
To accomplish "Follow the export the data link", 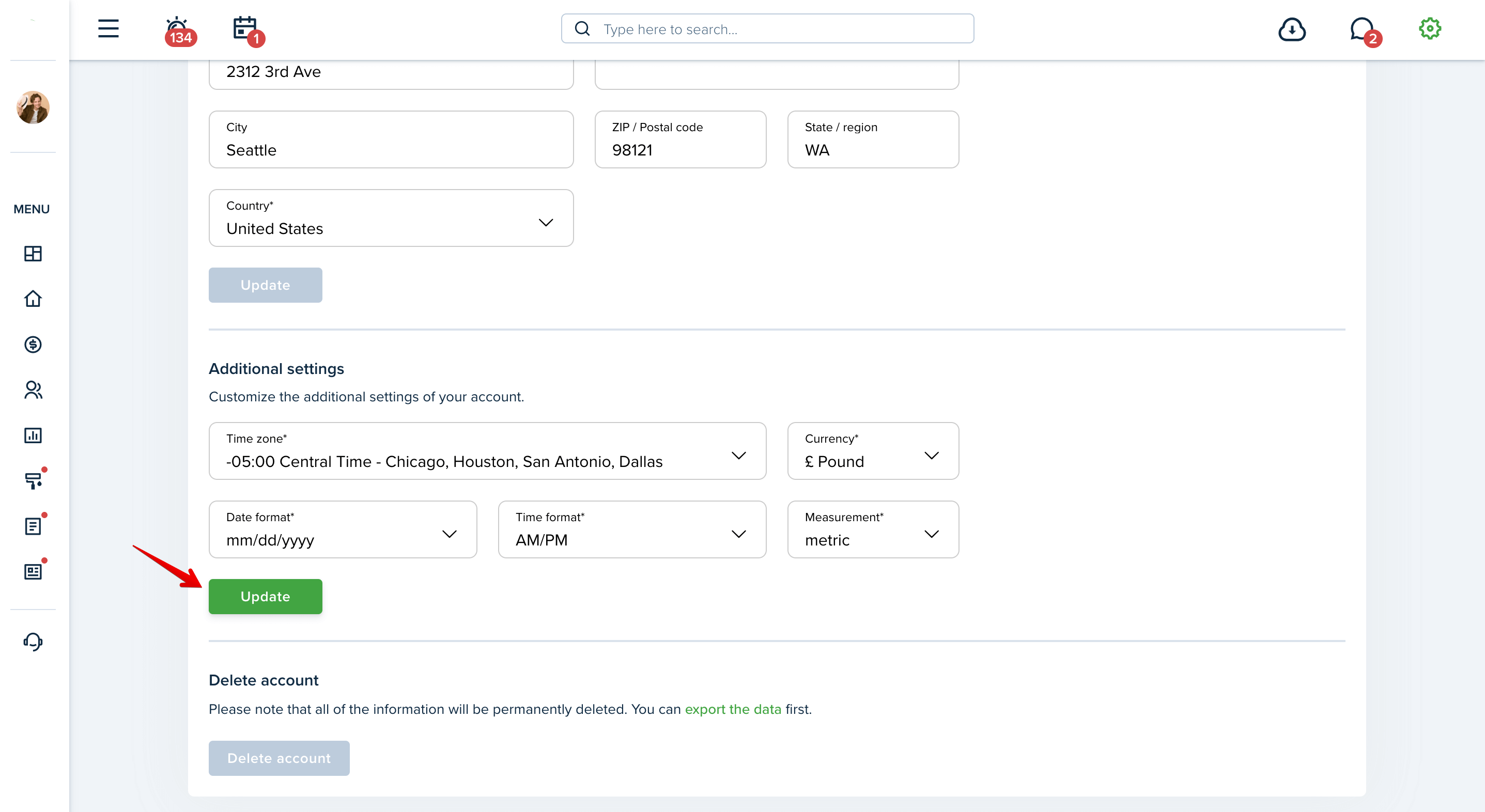I will (x=733, y=709).
